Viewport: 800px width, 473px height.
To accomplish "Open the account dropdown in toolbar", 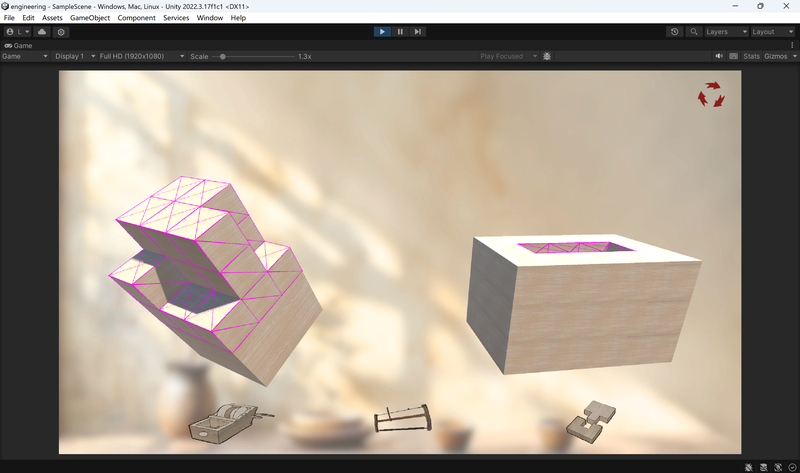I will tap(18, 32).
